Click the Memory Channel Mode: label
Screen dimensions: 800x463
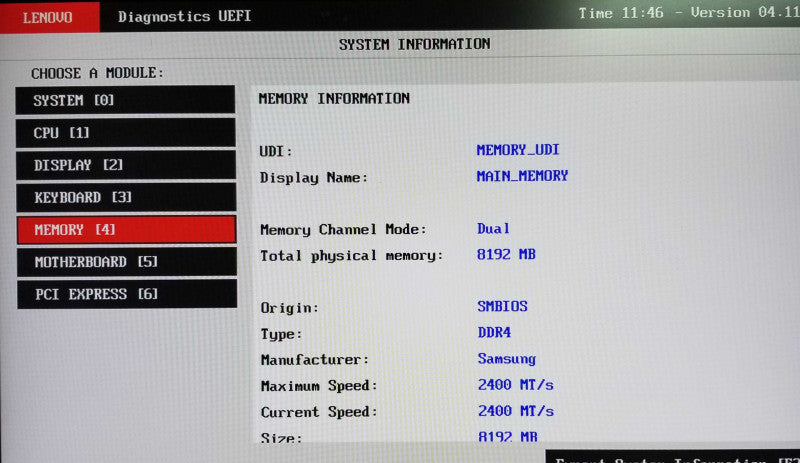(343, 230)
